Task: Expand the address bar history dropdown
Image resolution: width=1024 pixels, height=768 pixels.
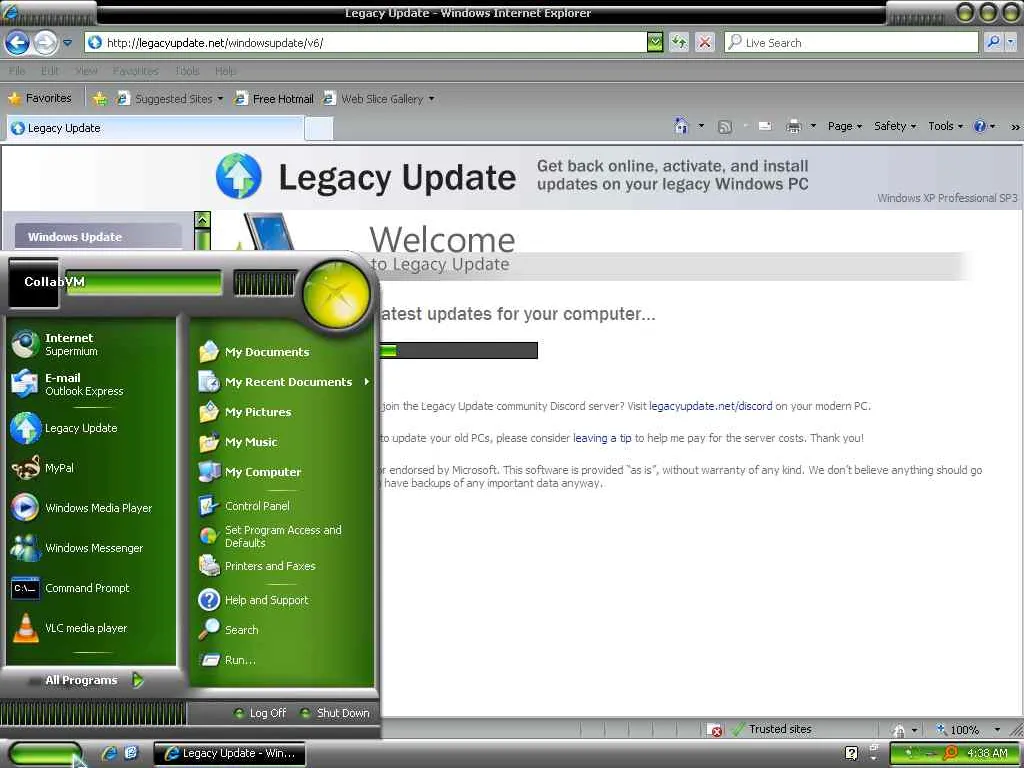Action: (655, 43)
